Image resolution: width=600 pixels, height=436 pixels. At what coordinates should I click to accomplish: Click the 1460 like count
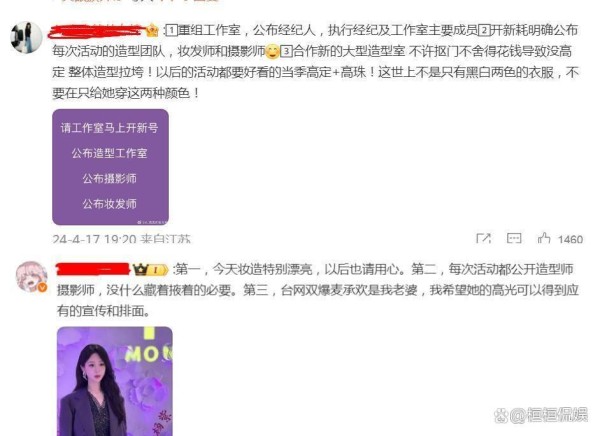(570, 239)
